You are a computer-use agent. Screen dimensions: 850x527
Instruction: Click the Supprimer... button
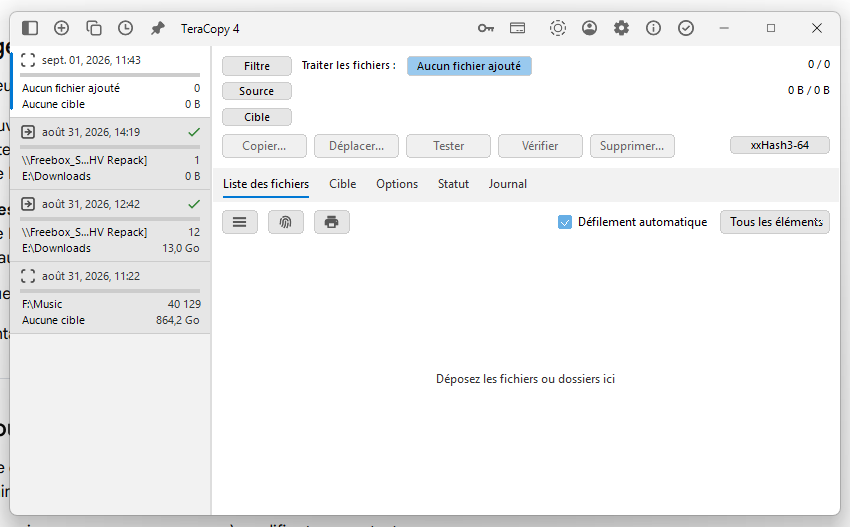pyautogui.click(x=632, y=146)
